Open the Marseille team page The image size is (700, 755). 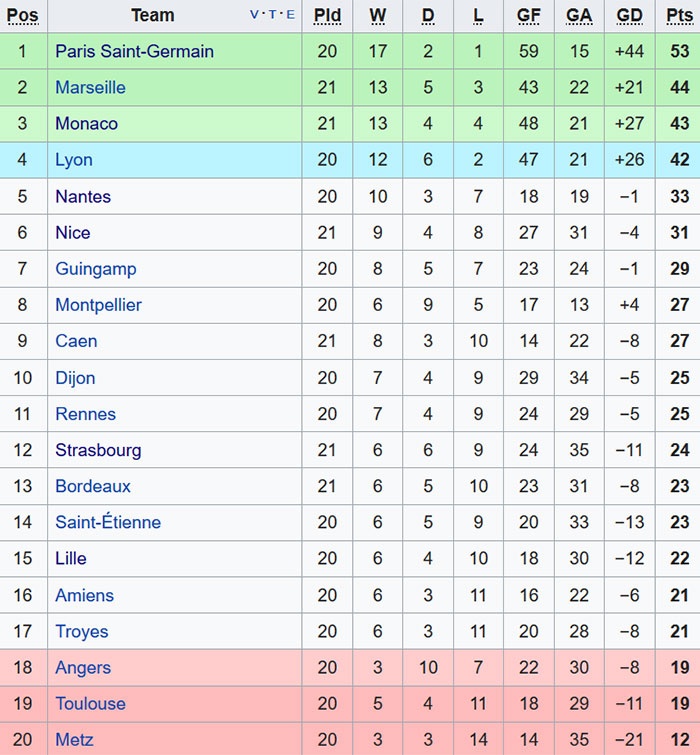click(x=90, y=88)
